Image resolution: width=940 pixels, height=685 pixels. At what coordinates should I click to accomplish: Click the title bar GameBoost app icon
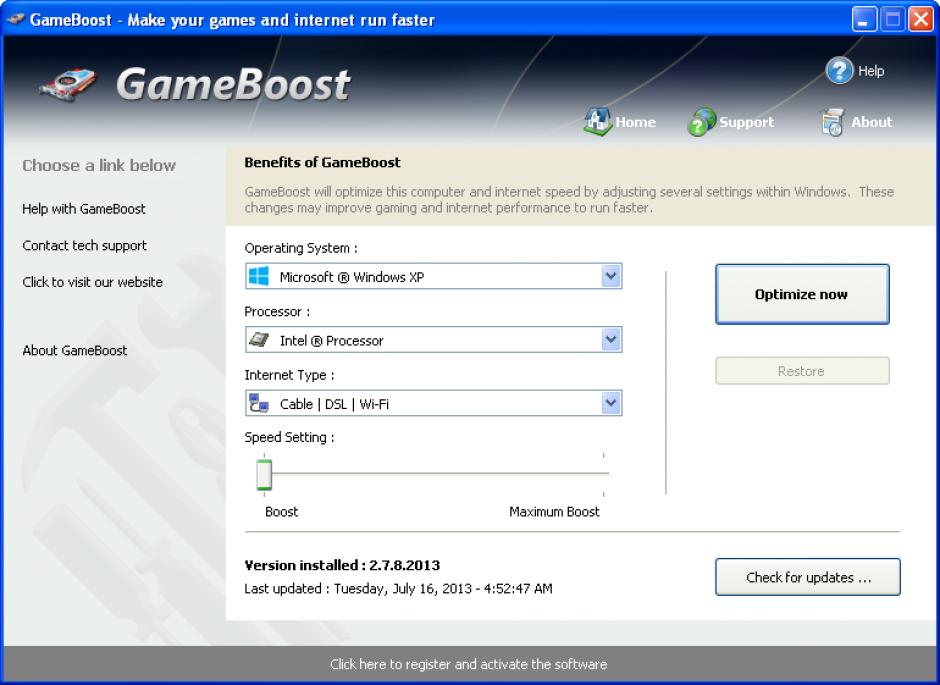(x=14, y=19)
